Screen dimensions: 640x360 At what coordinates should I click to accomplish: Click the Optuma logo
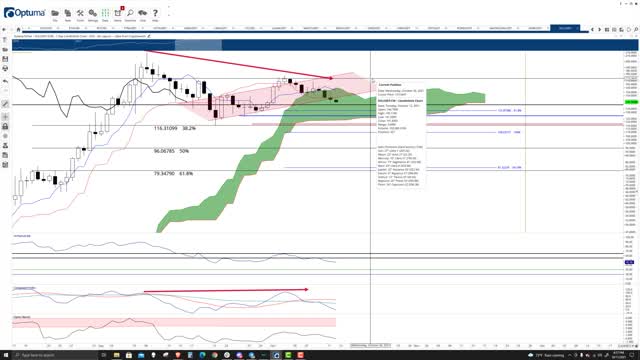[24, 13]
